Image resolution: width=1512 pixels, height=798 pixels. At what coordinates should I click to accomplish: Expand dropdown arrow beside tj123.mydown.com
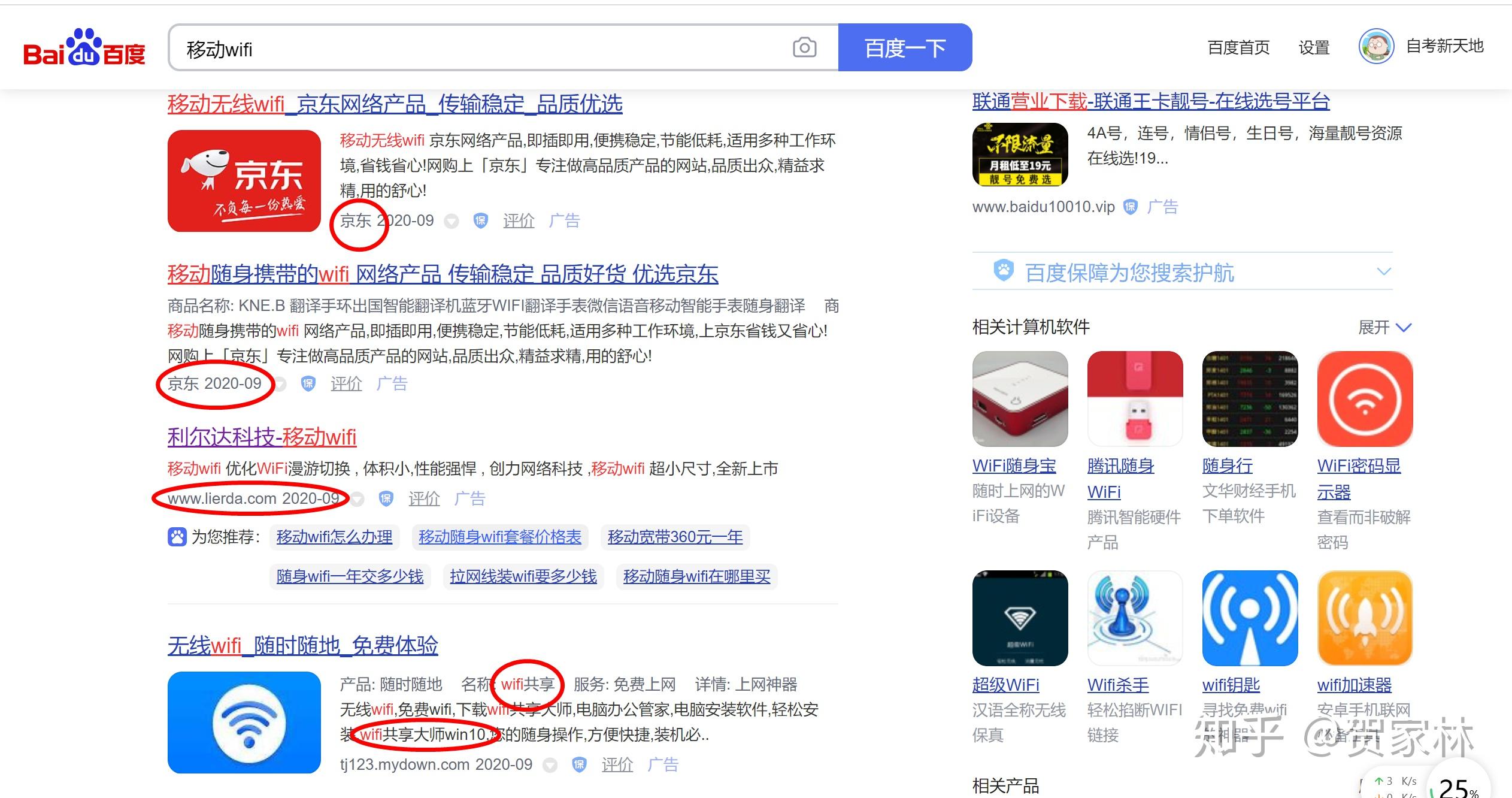[x=550, y=765]
